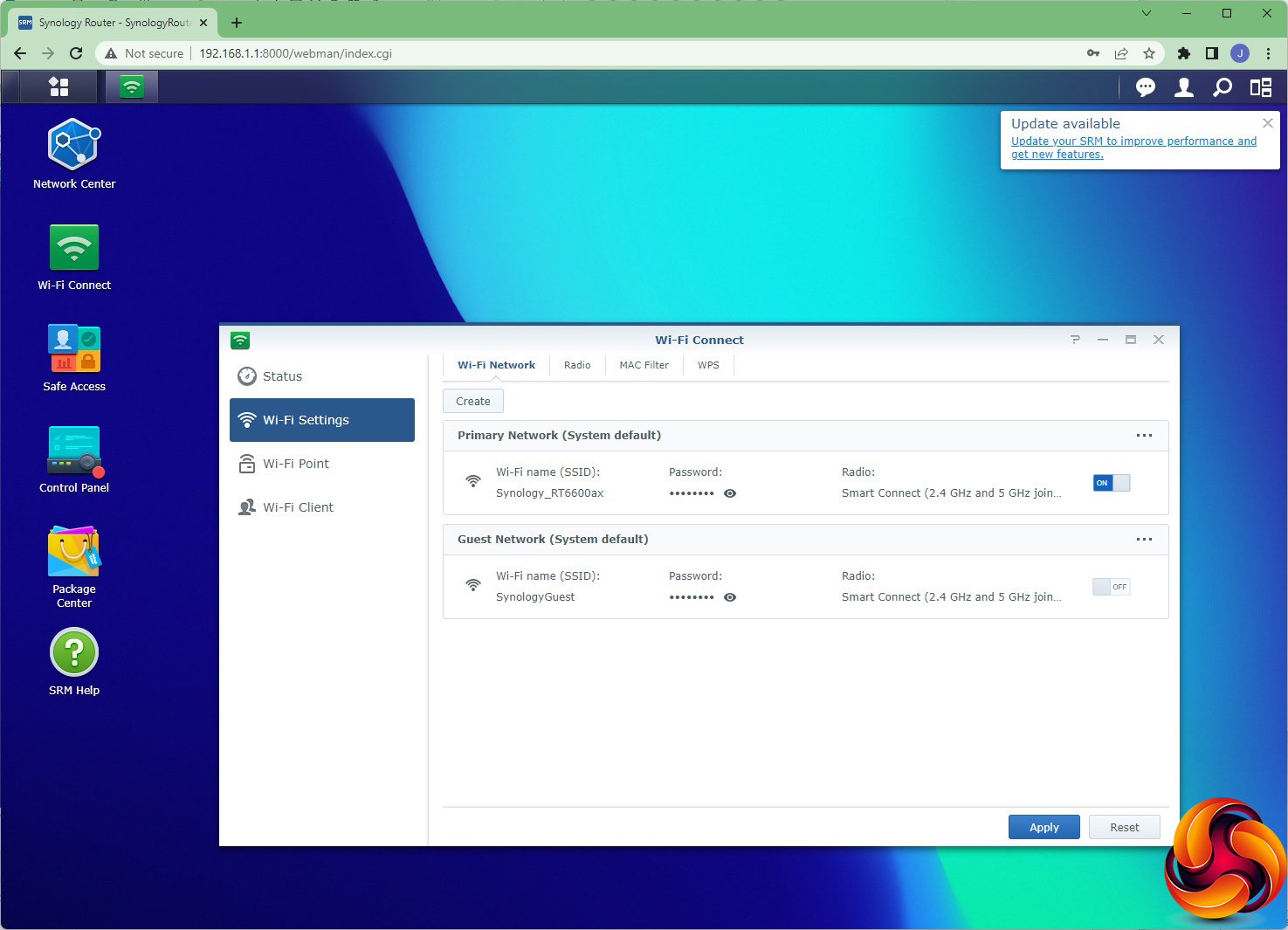This screenshot has height=930, width=1288.
Task: Follow the Update your SRM link
Action: [x=1133, y=148]
